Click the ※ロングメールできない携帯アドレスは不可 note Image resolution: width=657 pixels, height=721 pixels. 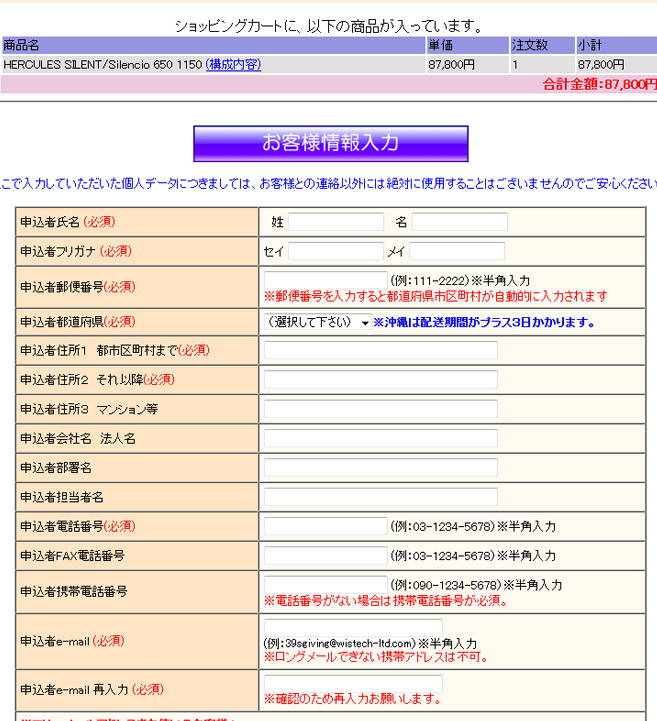coord(376,657)
